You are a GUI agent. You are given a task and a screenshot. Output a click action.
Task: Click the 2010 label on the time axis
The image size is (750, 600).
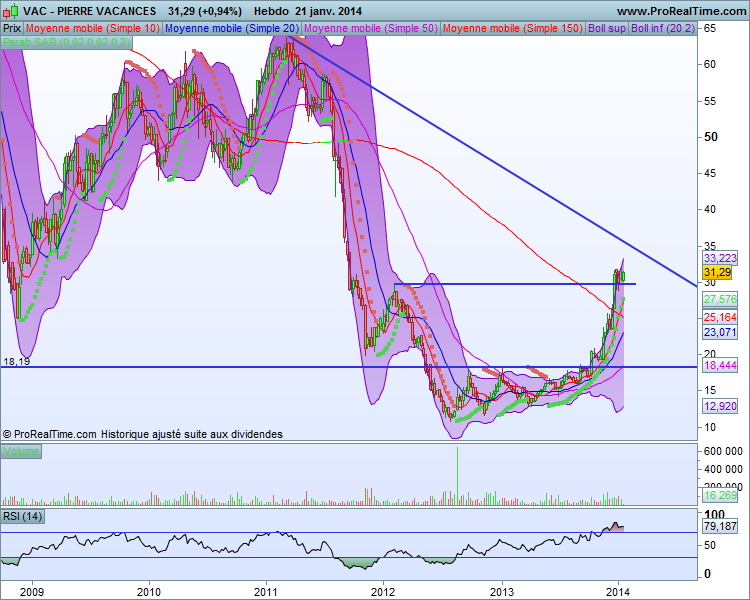point(148,592)
